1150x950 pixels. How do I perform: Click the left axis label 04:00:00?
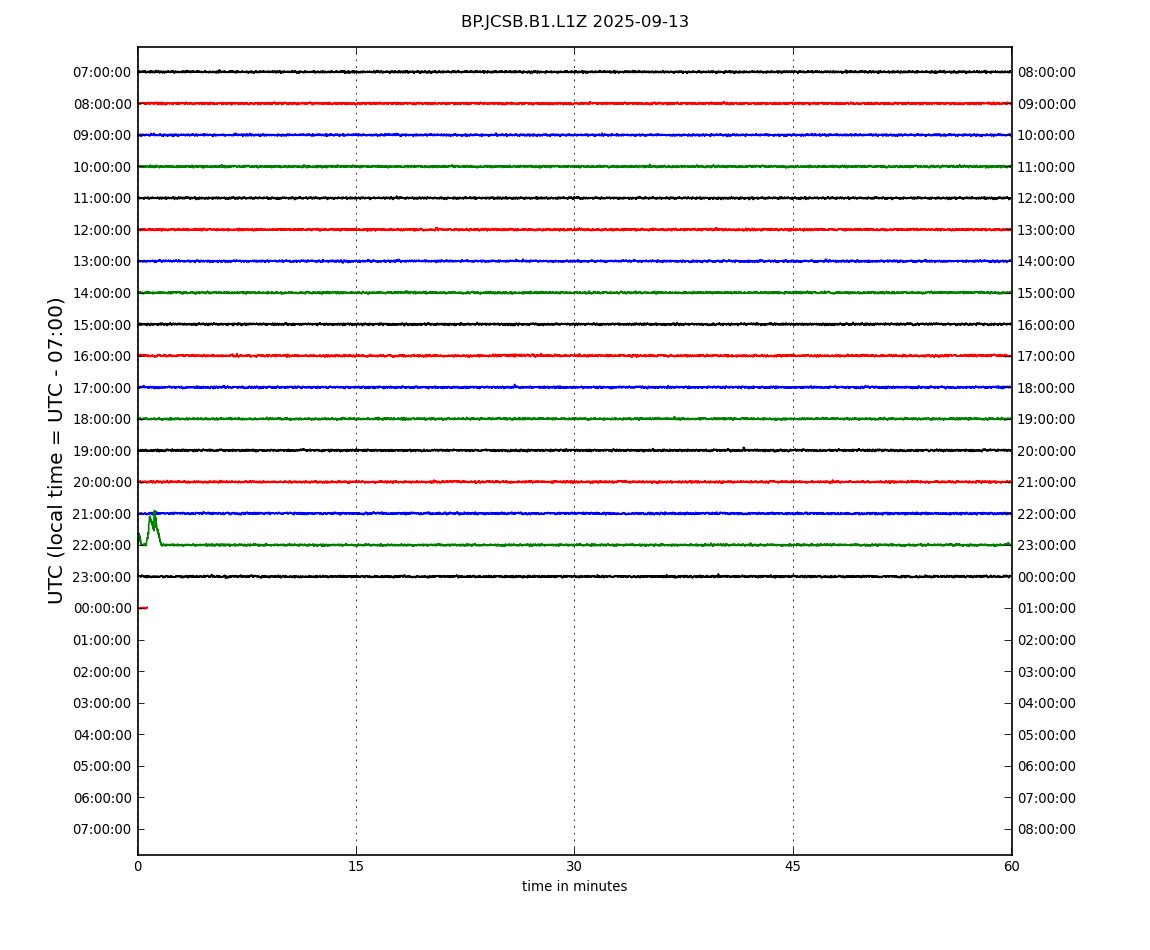[x=102, y=735]
